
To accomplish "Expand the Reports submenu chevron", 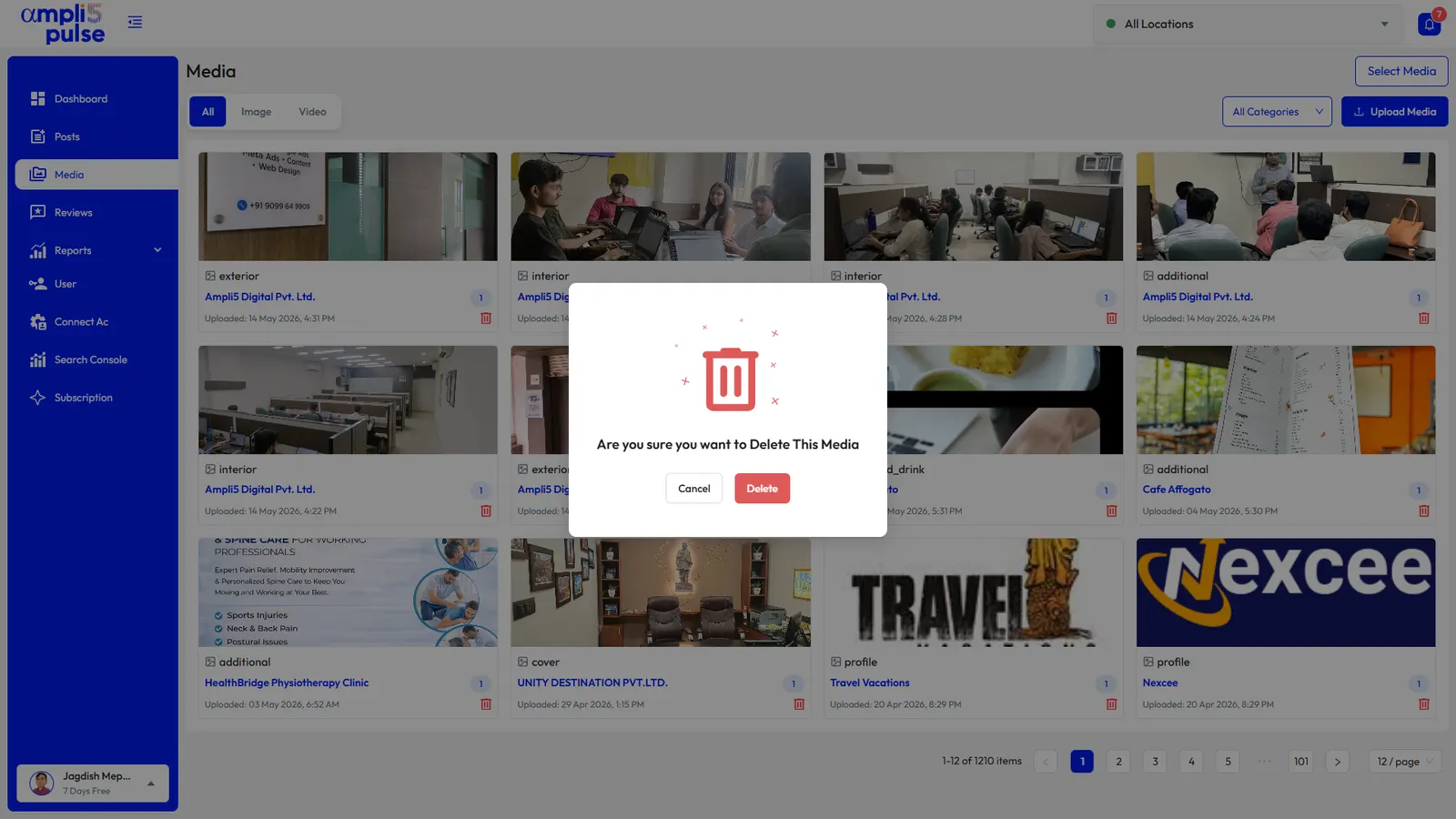I will 157,250.
